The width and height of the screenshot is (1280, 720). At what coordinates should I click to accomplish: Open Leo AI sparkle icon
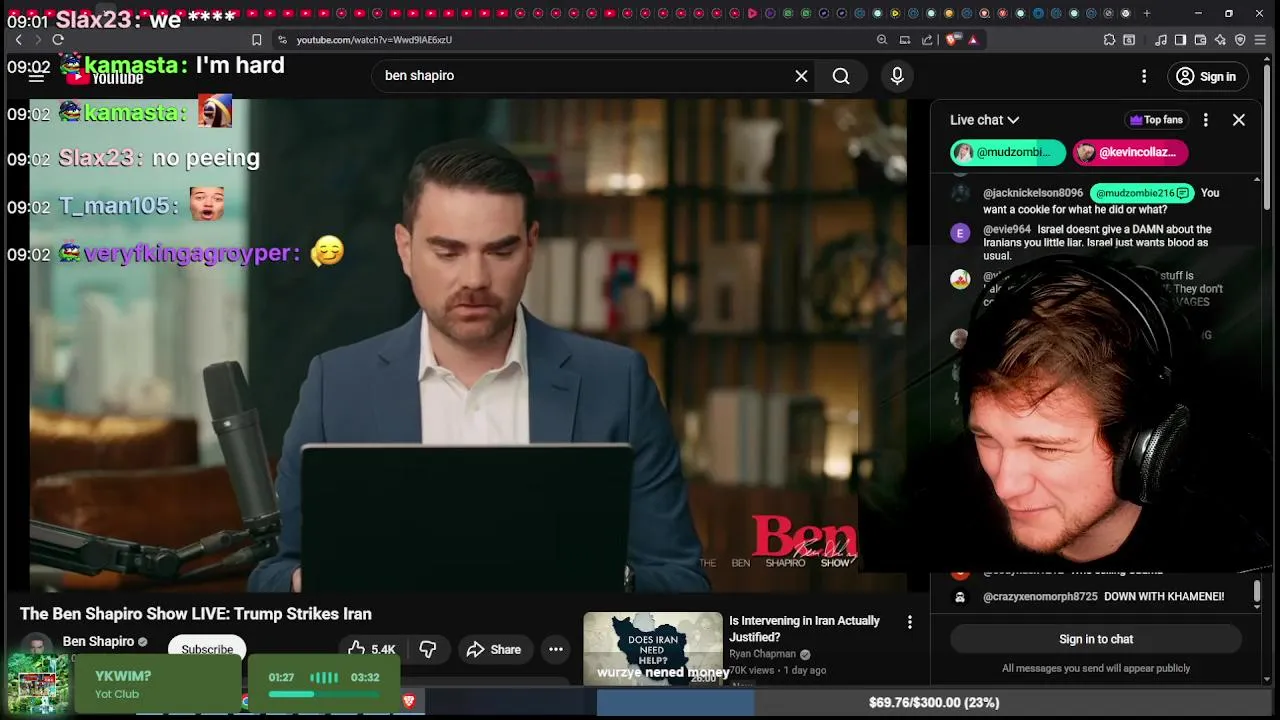coord(1220,40)
